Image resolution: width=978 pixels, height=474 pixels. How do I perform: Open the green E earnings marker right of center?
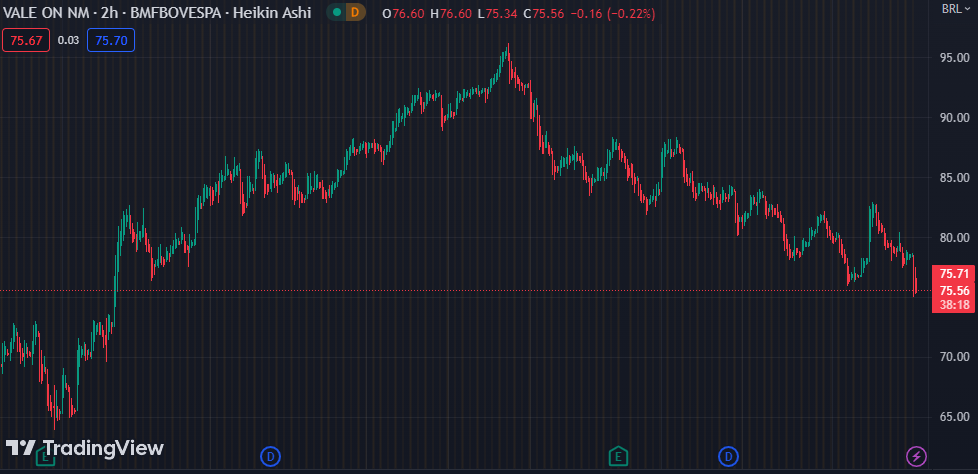tap(618, 457)
